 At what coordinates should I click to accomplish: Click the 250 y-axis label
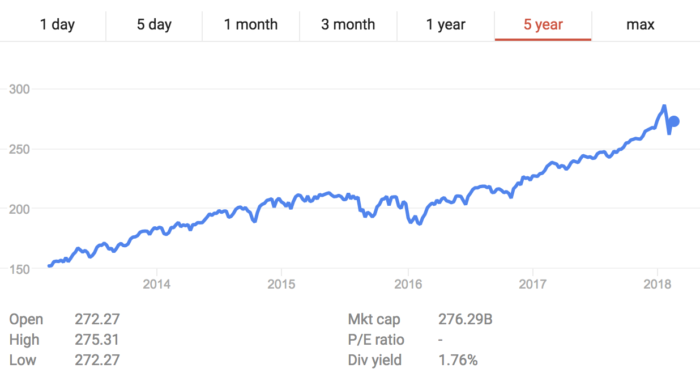19,149
